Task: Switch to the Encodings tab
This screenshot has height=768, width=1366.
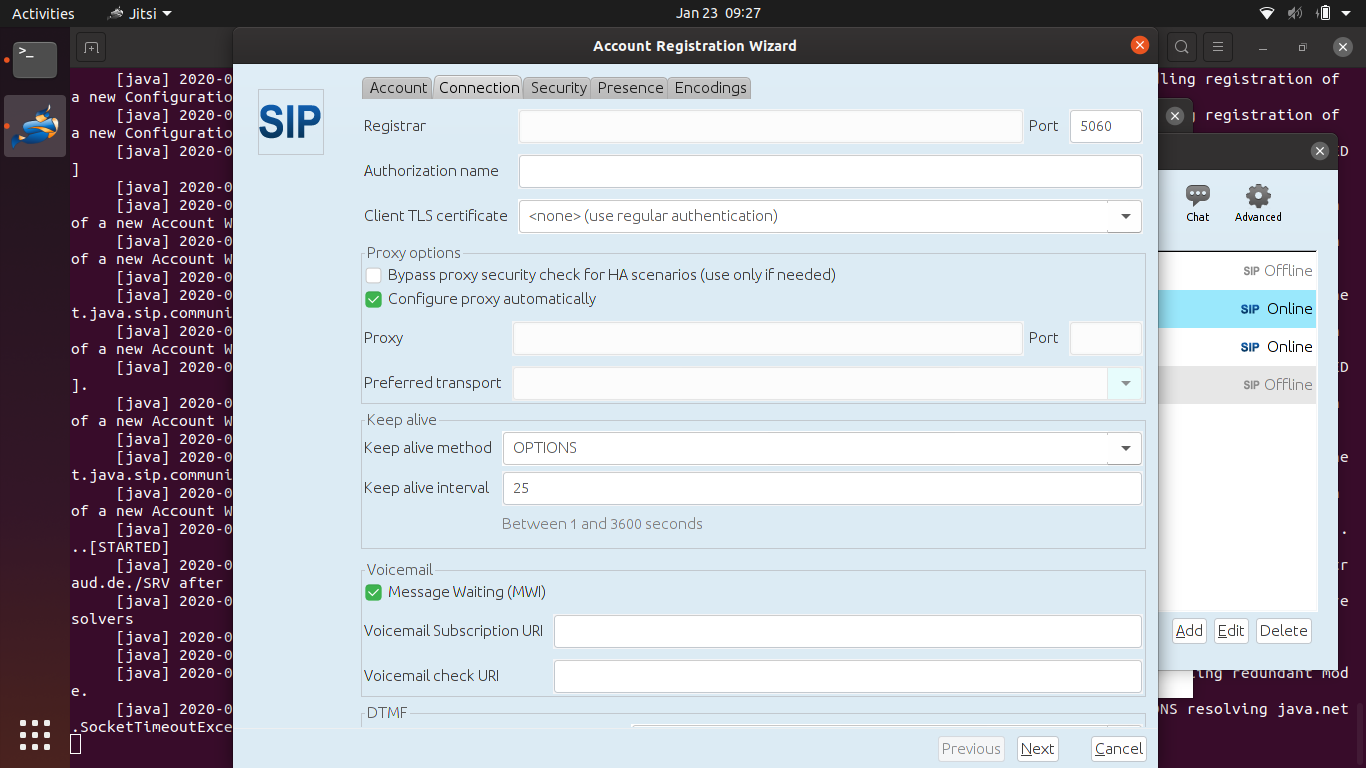Action: [x=709, y=88]
